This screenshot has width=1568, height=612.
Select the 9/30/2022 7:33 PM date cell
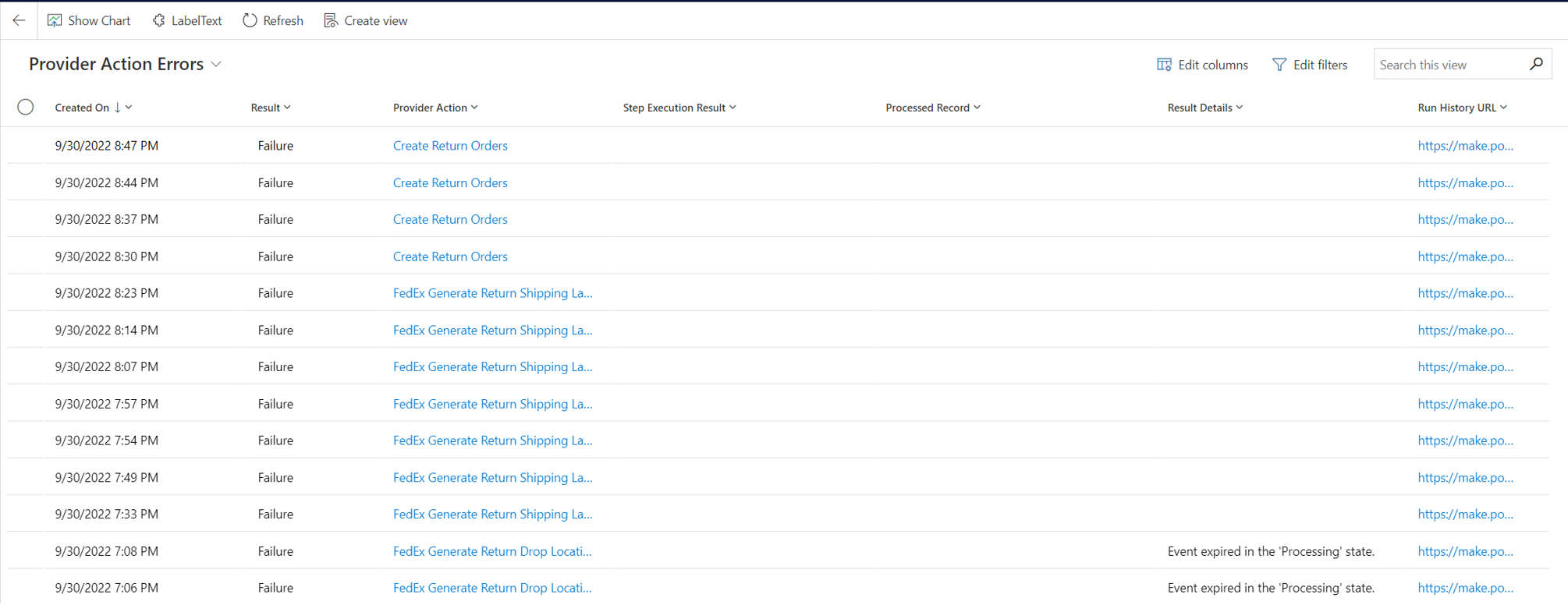[107, 514]
